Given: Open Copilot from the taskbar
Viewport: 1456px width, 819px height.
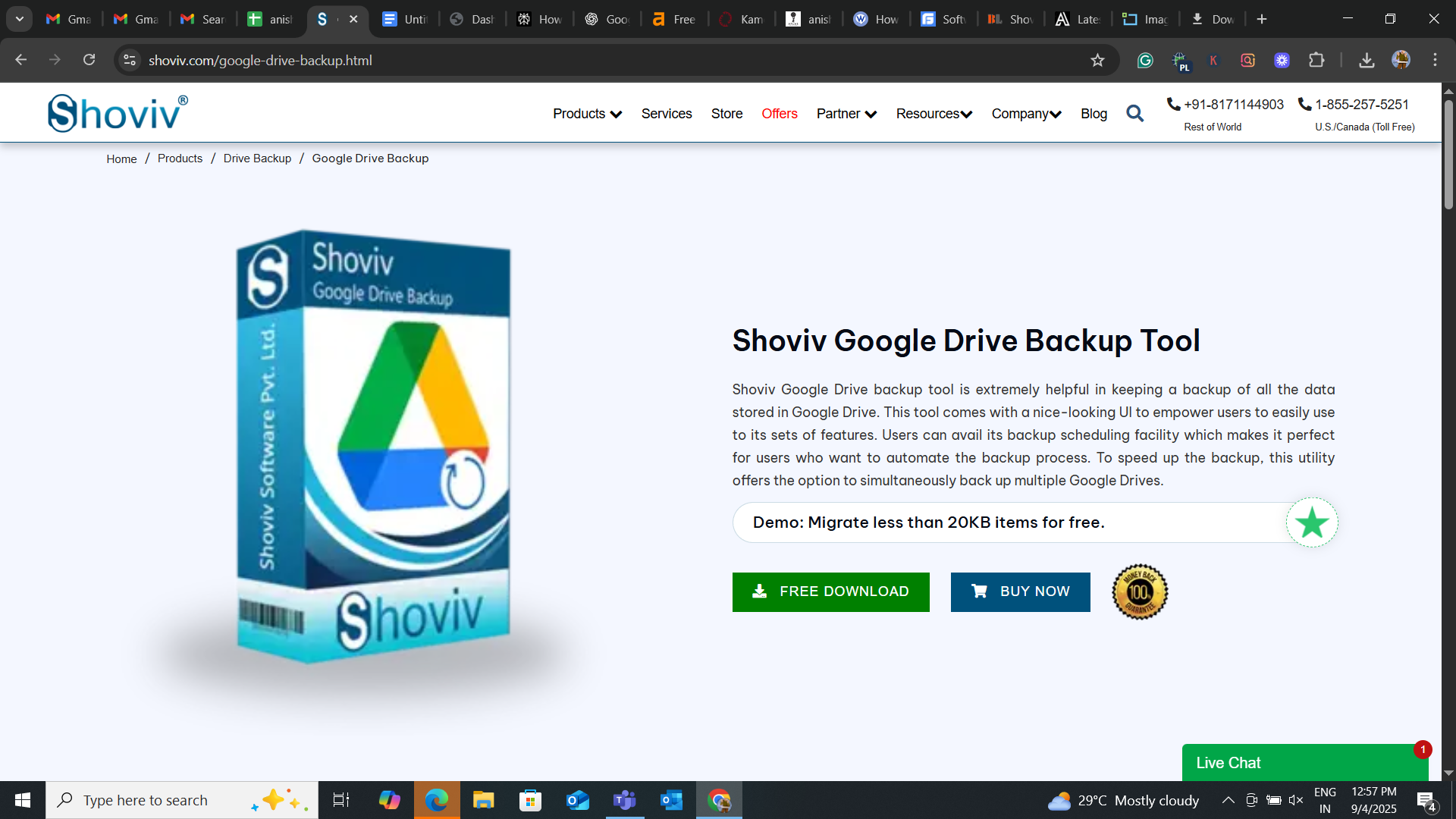Looking at the screenshot, I should tap(390, 800).
